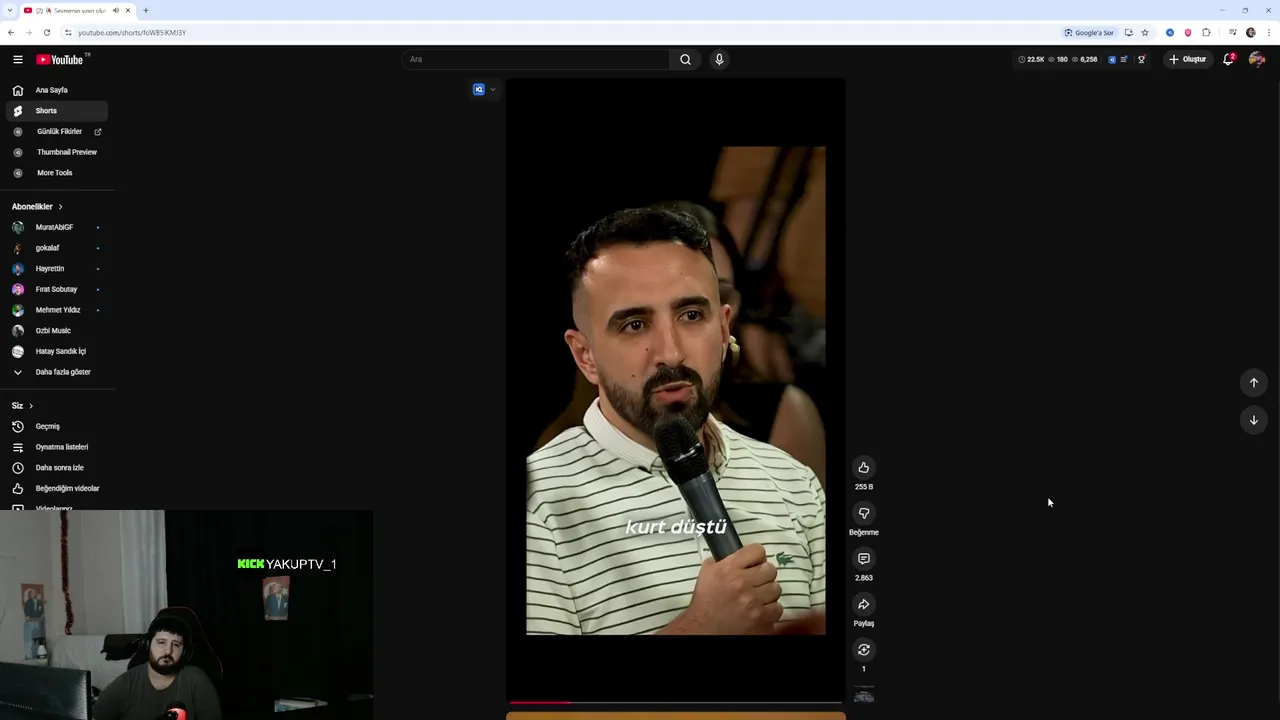
Task: Open the Ozbi Music channel
Action: (x=58, y=330)
